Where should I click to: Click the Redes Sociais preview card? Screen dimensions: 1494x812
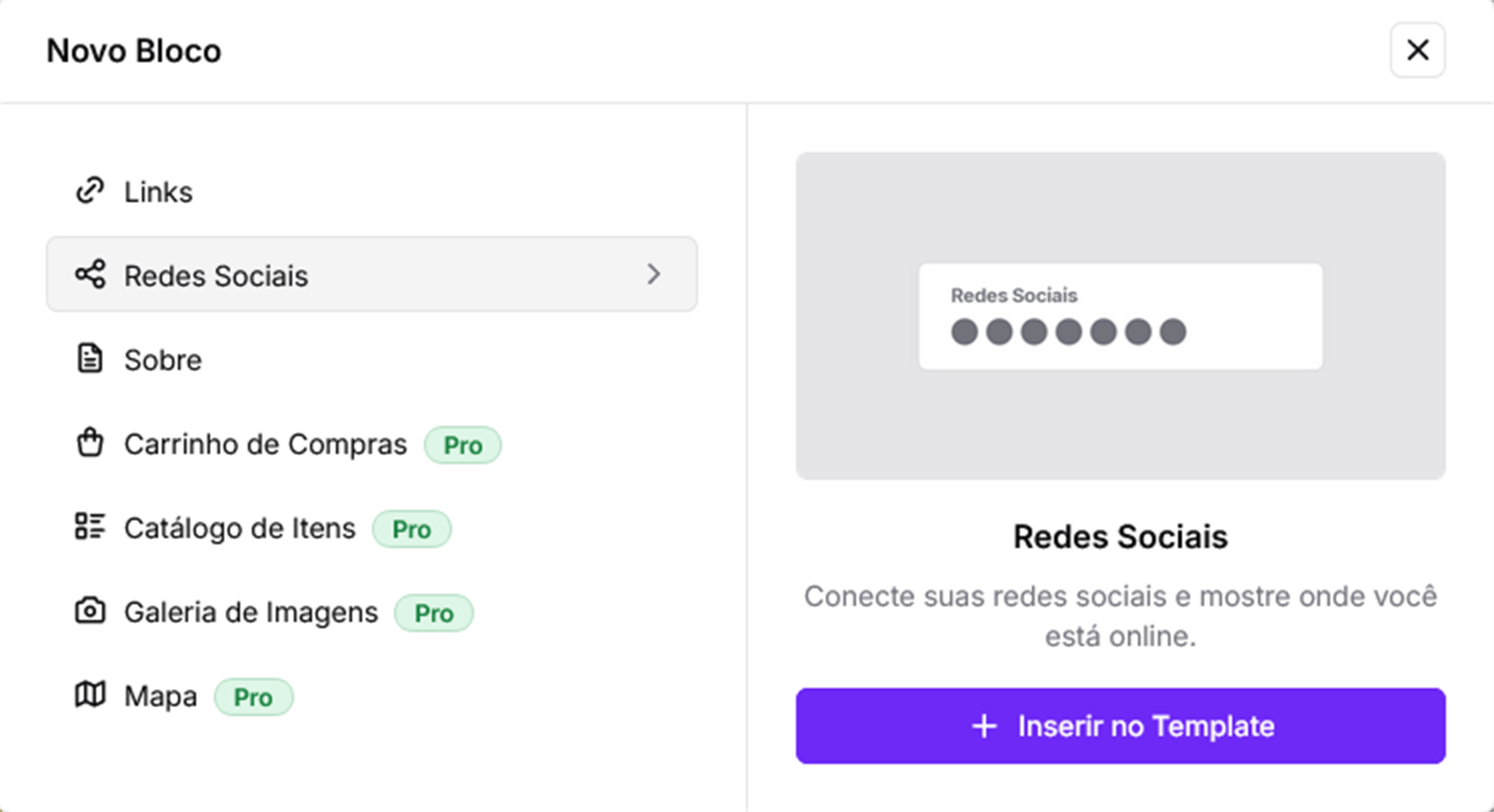pyautogui.click(x=1120, y=316)
